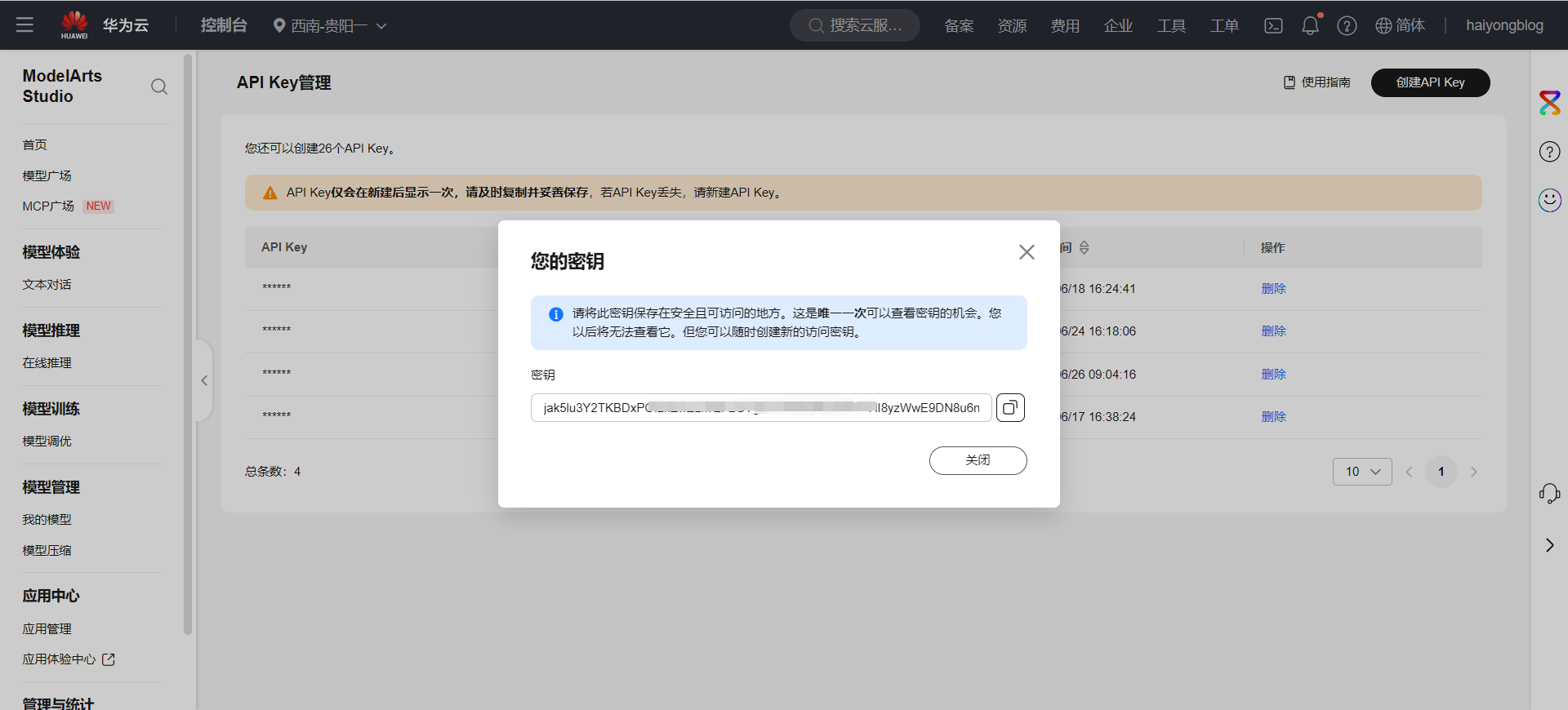
Task: Open the haiyongblog account menu
Action: [1504, 26]
